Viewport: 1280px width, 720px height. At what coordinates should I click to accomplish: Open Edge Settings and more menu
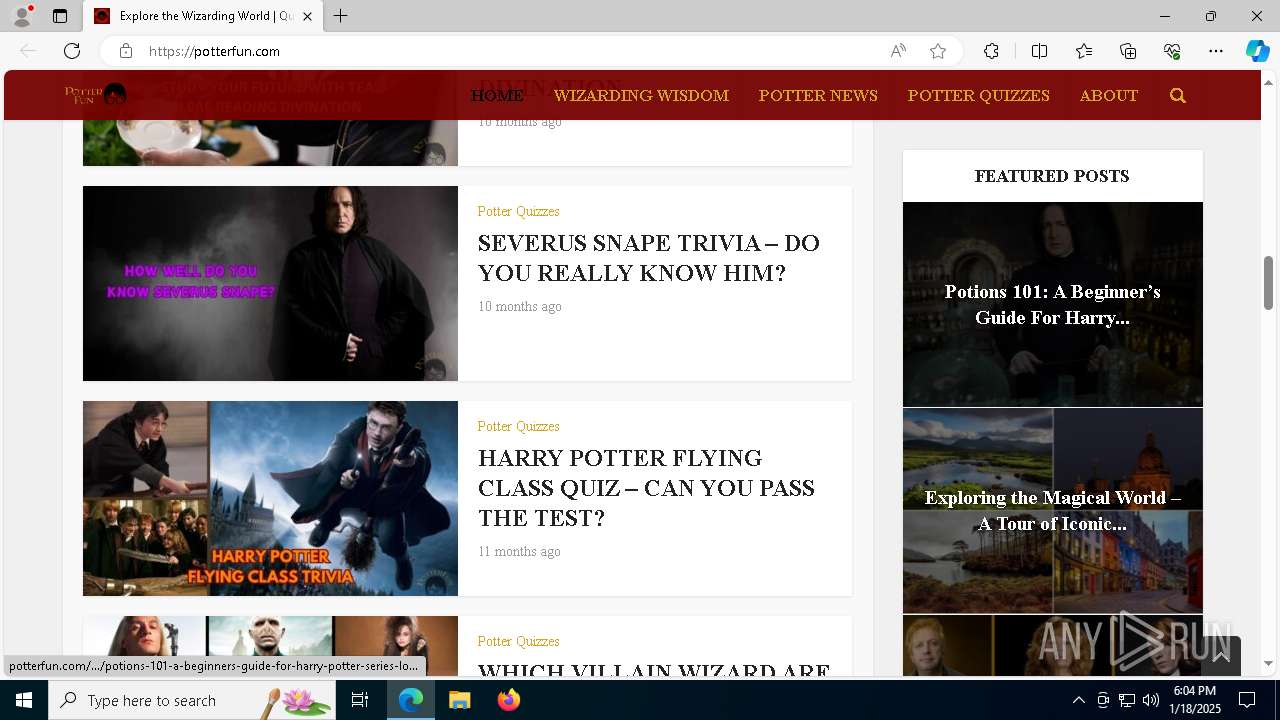[1216, 51]
